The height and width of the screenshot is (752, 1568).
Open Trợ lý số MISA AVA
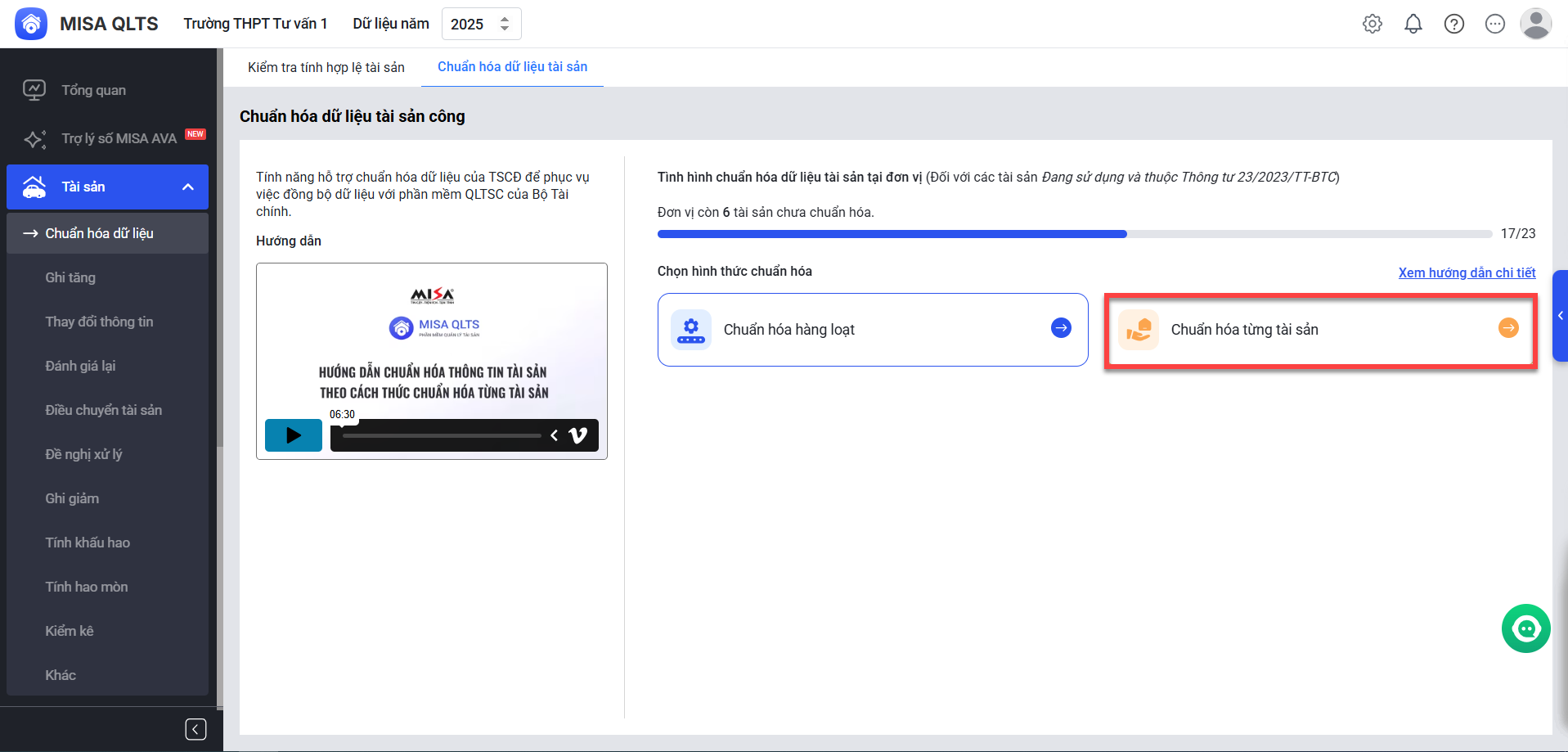pyautogui.click(x=119, y=139)
